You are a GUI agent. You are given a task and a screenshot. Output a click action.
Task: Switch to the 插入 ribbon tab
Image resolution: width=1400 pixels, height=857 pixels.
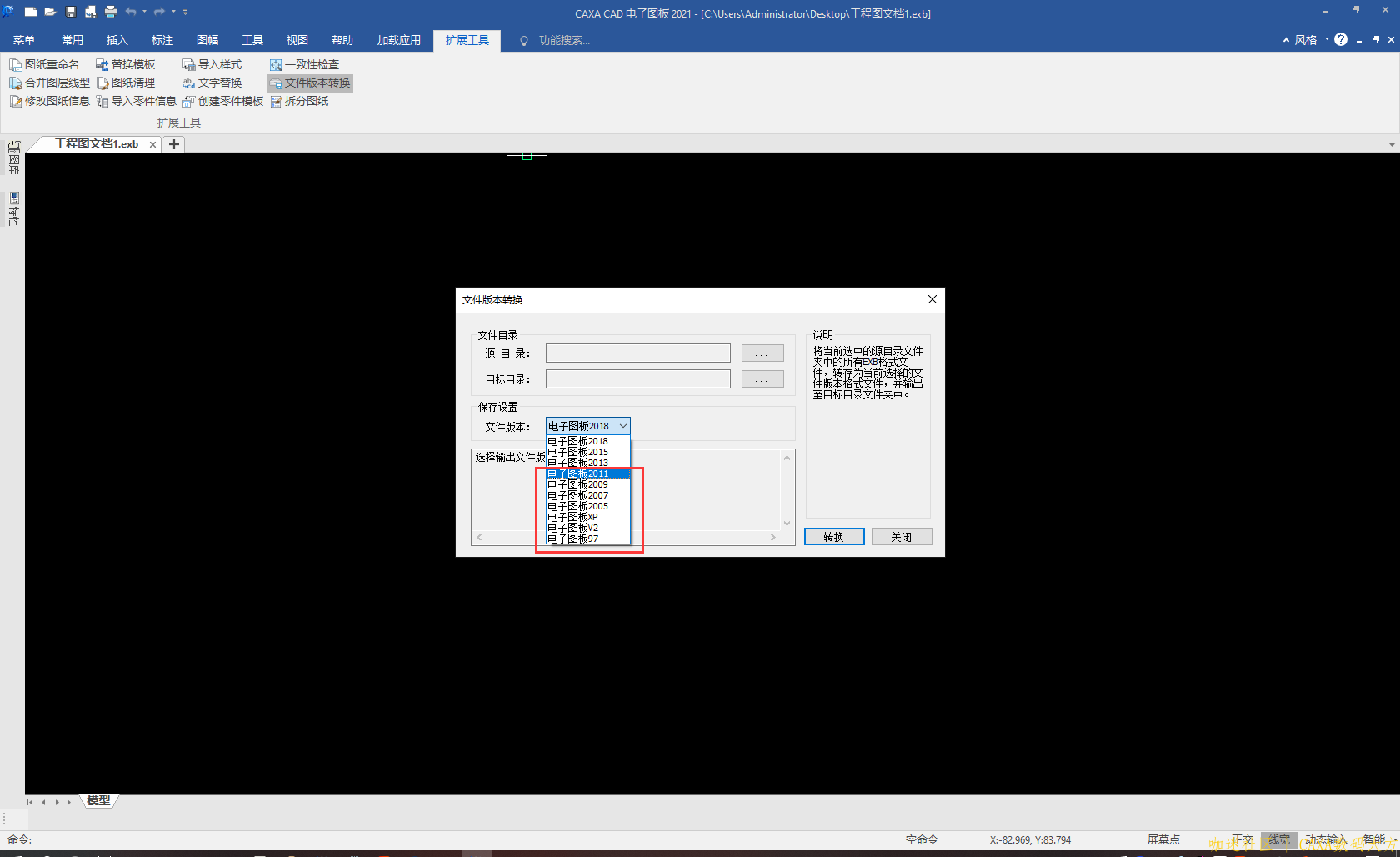pos(117,40)
